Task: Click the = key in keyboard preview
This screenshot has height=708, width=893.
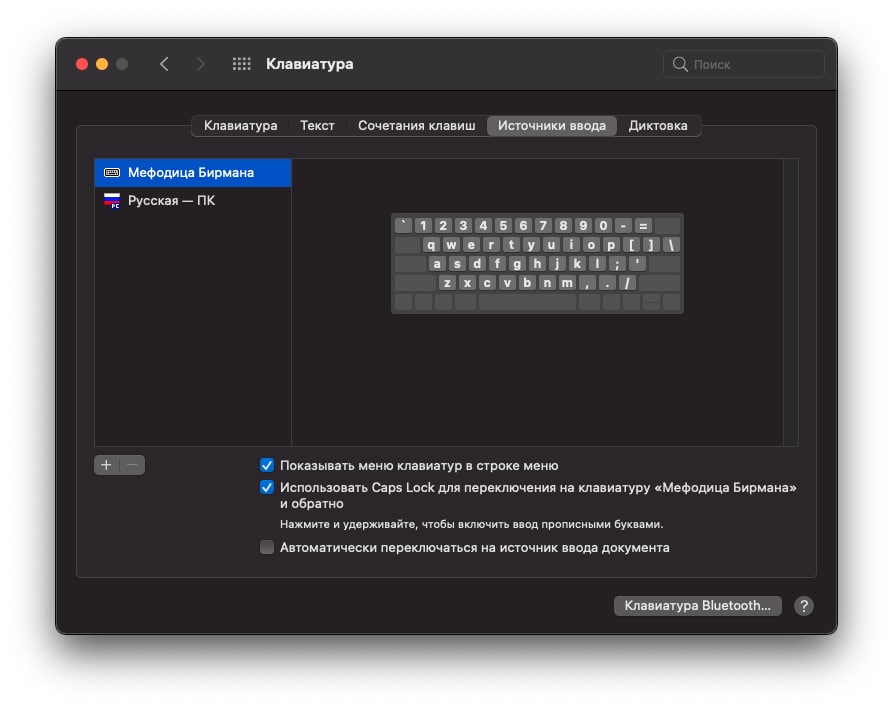Action: coord(643,226)
